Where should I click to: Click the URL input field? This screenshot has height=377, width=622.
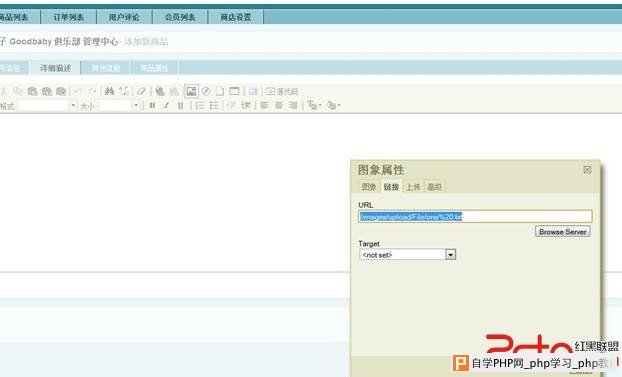[x=475, y=217]
